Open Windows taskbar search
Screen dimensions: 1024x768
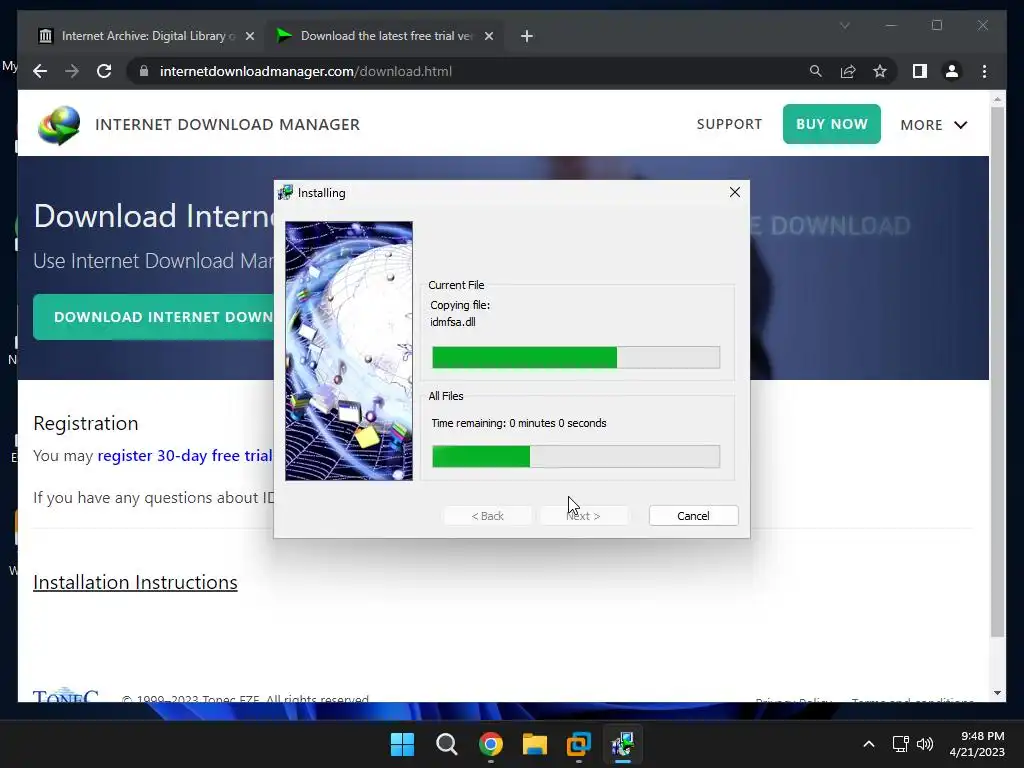tap(447, 744)
